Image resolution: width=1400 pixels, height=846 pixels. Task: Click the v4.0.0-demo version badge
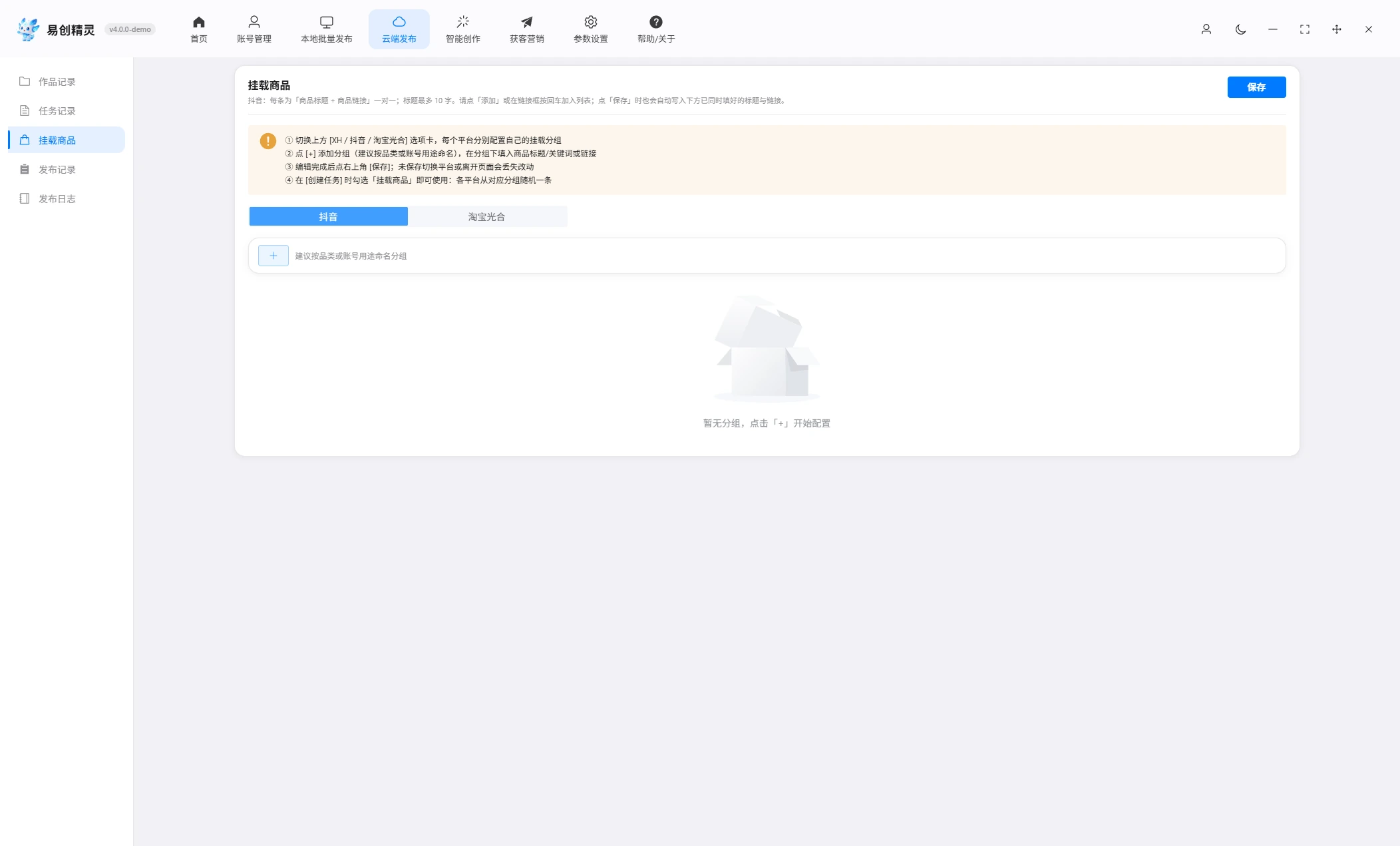coord(130,29)
